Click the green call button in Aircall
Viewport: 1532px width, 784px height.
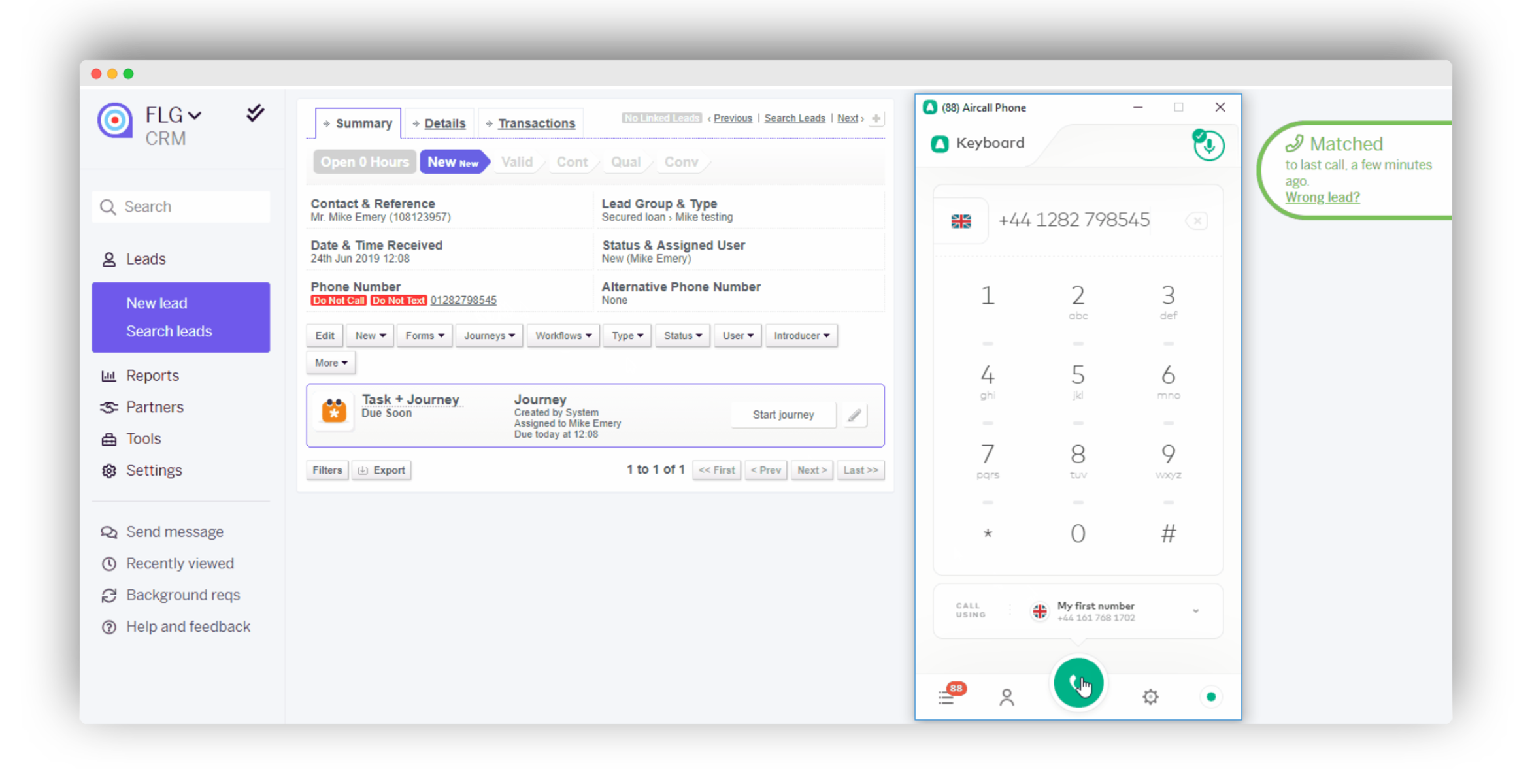click(1079, 683)
